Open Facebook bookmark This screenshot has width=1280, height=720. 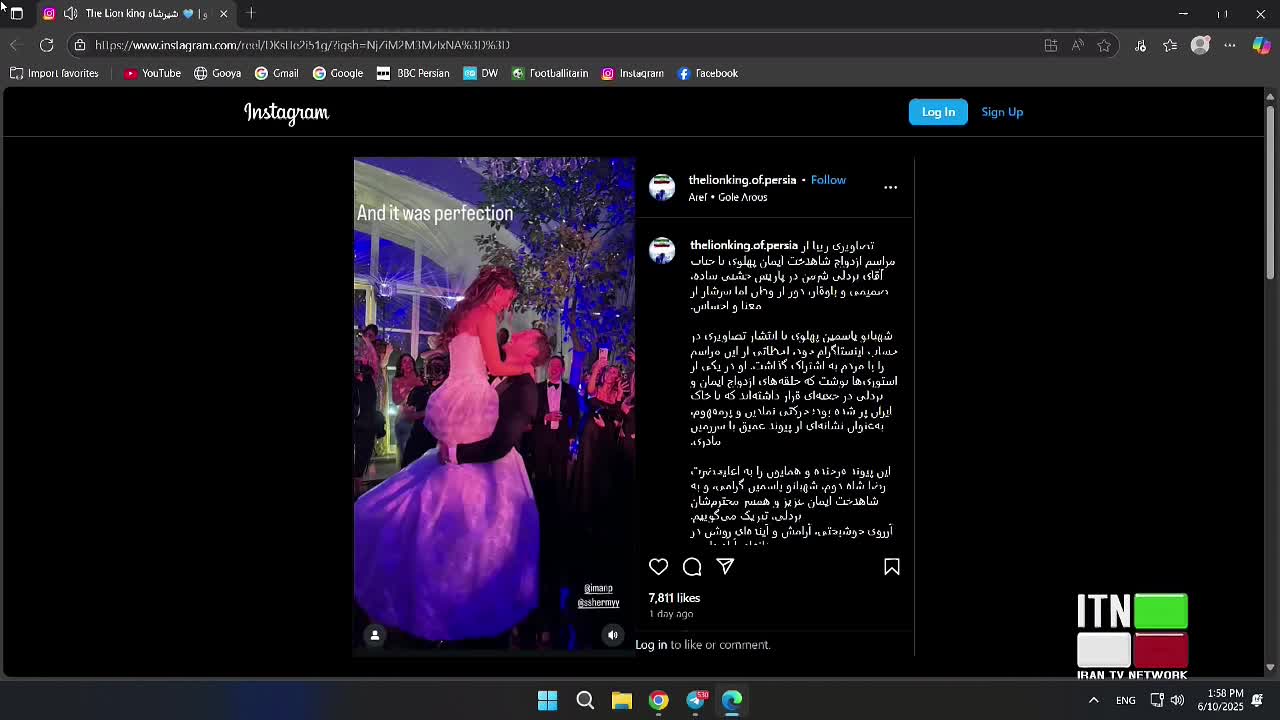(707, 73)
